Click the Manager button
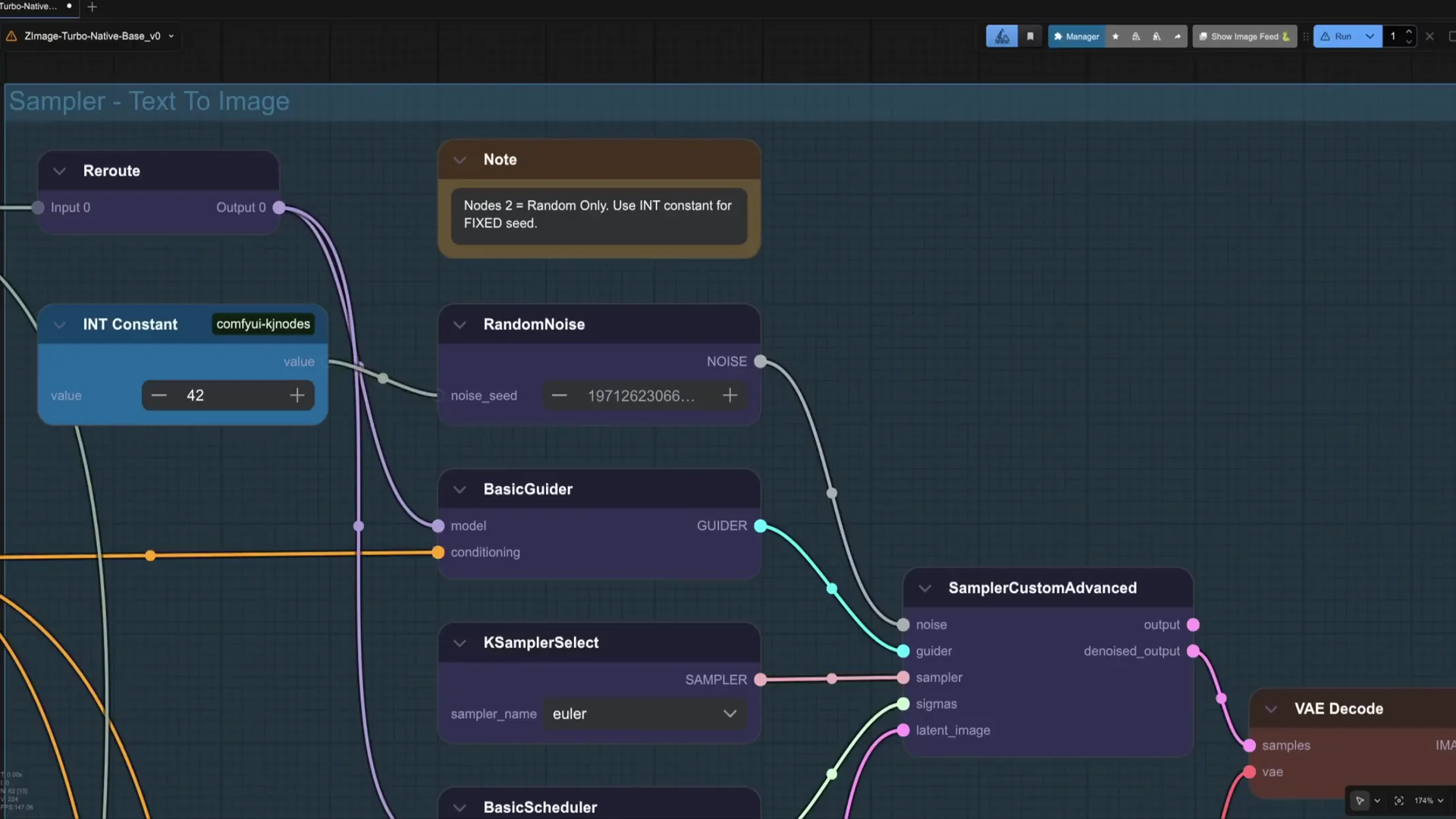Image resolution: width=1456 pixels, height=819 pixels. pos(1077,36)
